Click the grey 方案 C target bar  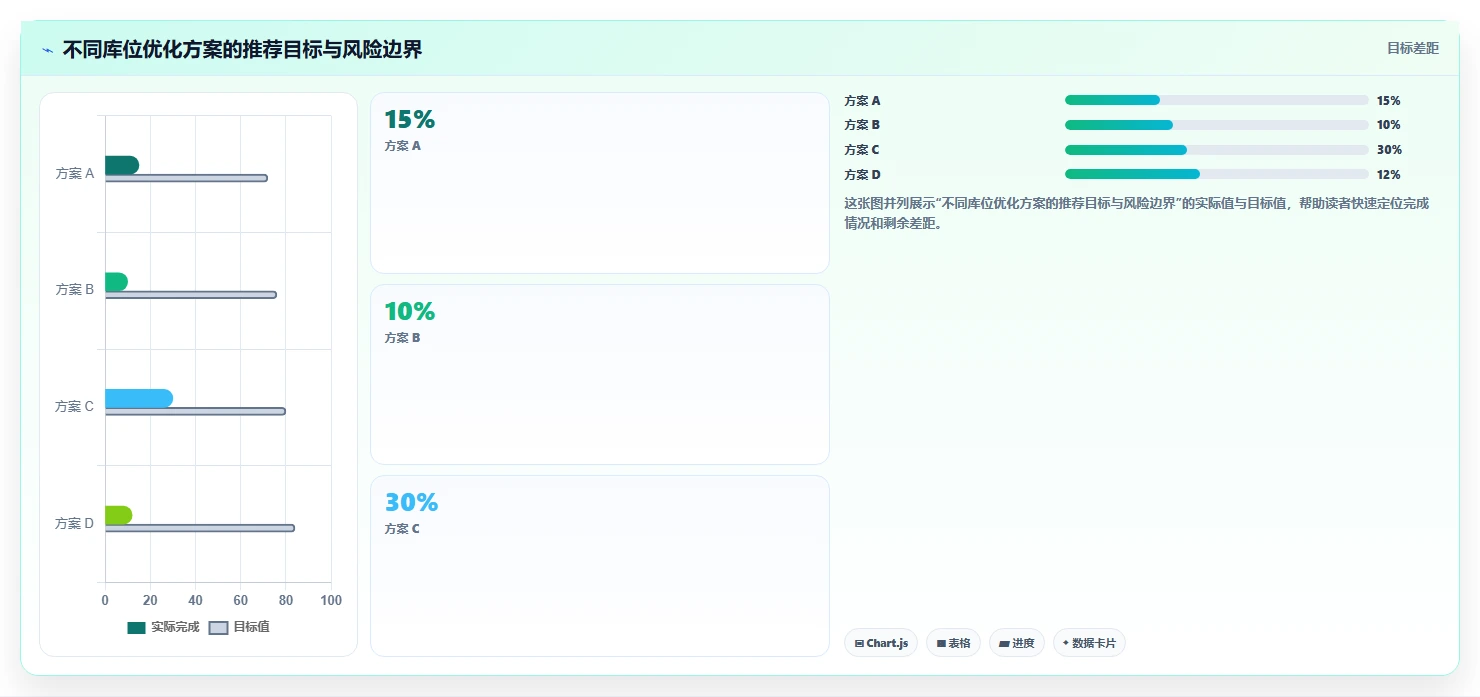pyautogui.click(x=195, y=411)
